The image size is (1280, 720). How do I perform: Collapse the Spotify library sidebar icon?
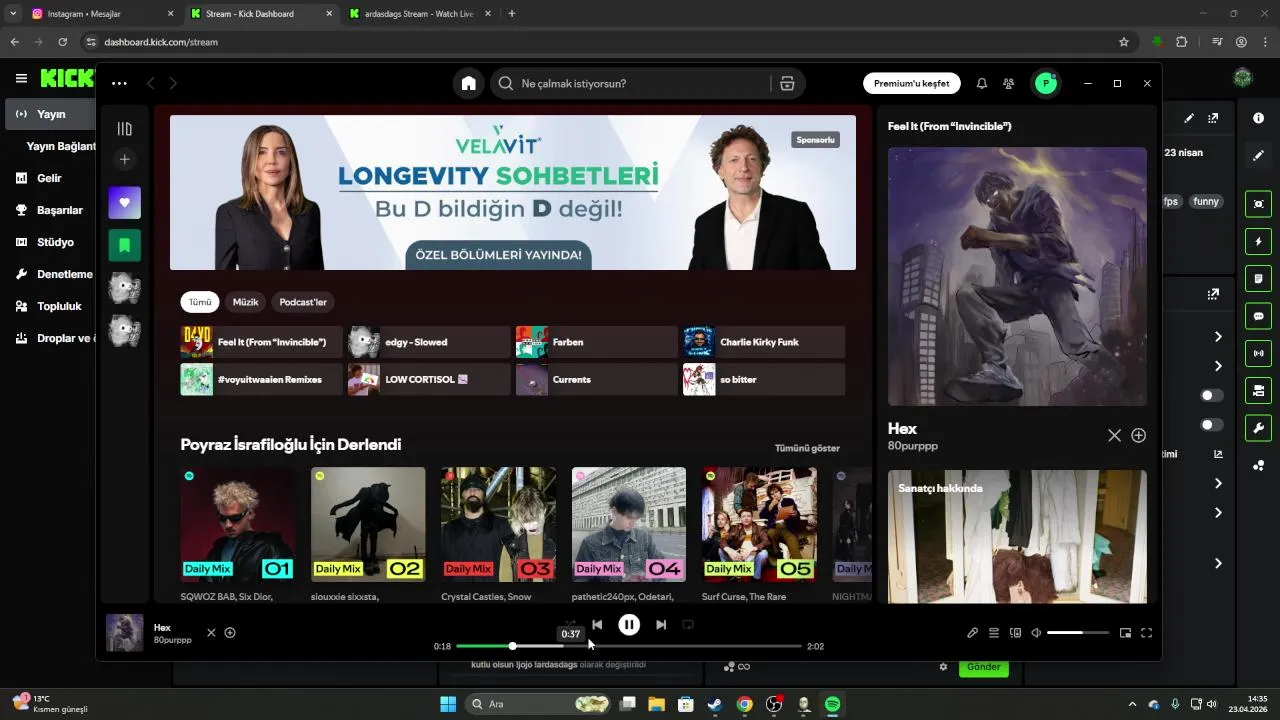(125, 129)
